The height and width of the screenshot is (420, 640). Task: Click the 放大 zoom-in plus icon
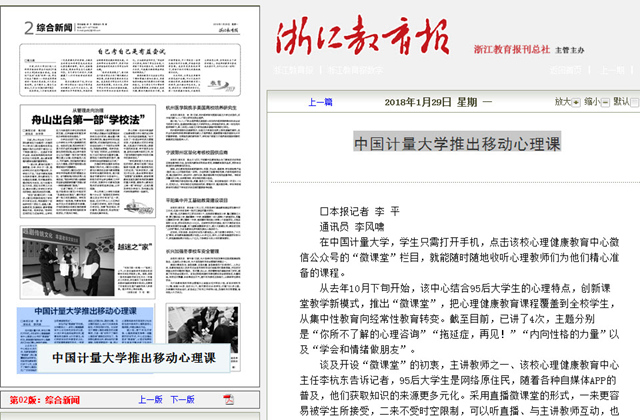(578, 102)
